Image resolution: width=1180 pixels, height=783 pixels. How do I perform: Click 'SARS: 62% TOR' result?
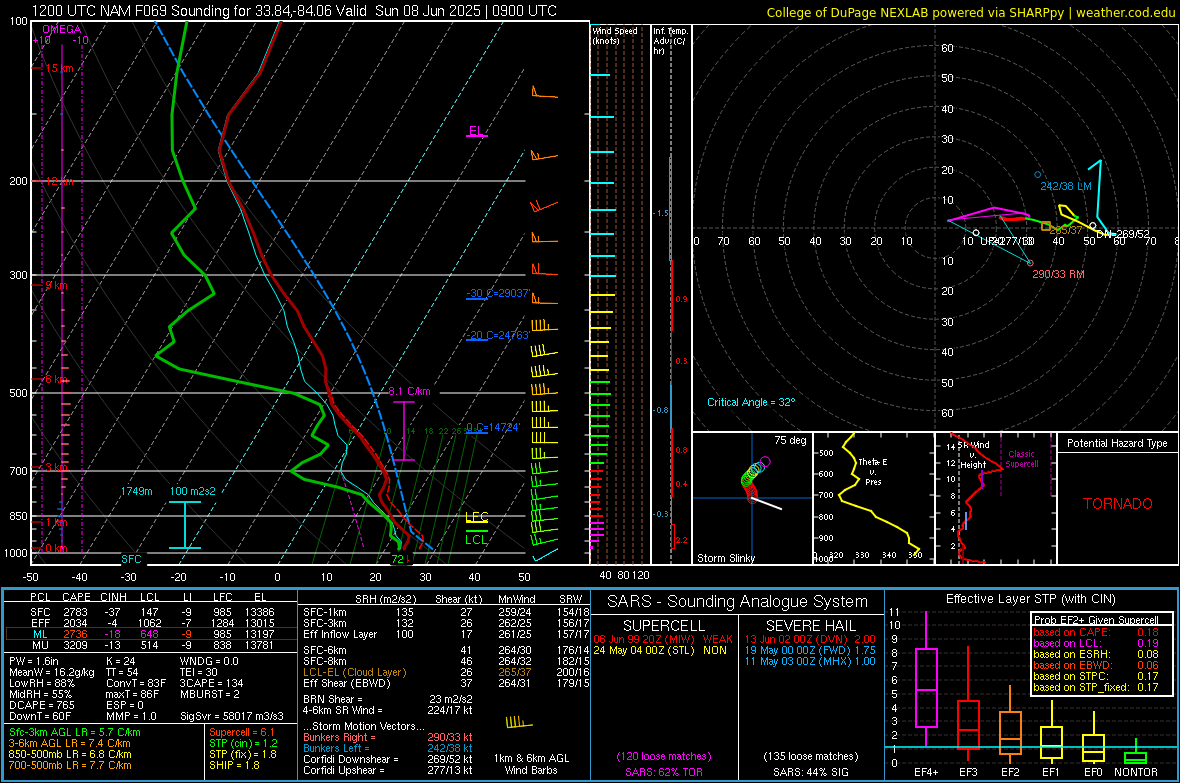tap(663, 772)
